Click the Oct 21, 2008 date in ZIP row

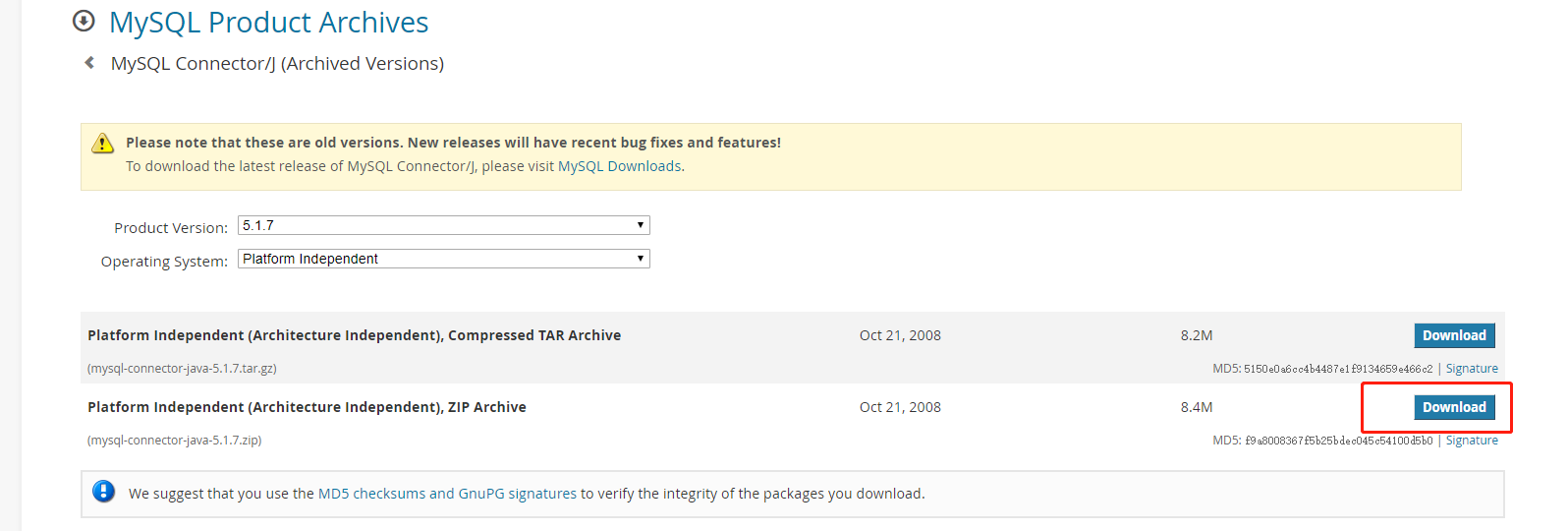900,407
